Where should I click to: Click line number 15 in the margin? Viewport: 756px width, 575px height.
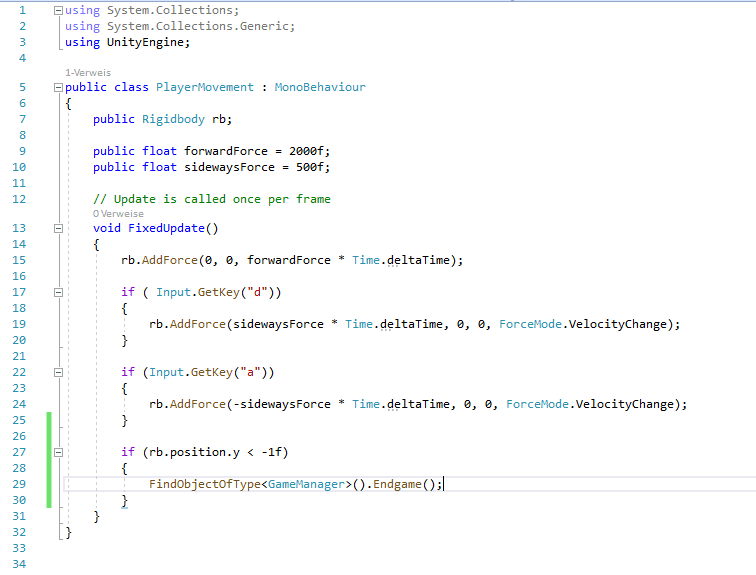(x=20, y=260)
